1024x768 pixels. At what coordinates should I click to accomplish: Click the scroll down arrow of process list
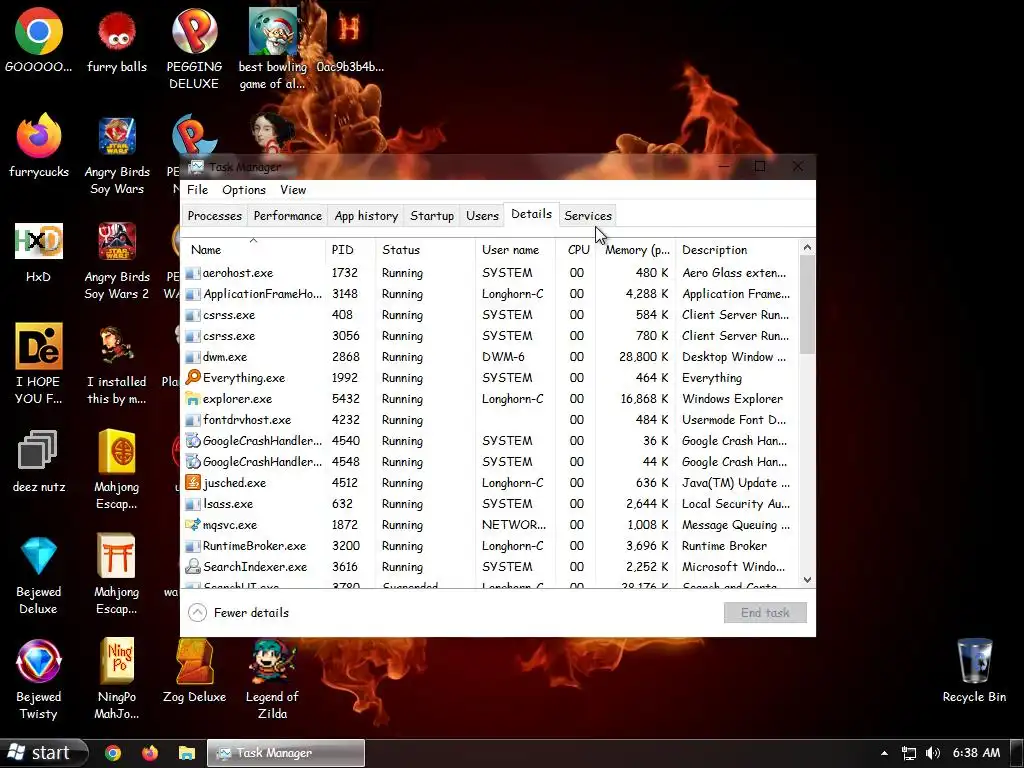tap(807, 579)
